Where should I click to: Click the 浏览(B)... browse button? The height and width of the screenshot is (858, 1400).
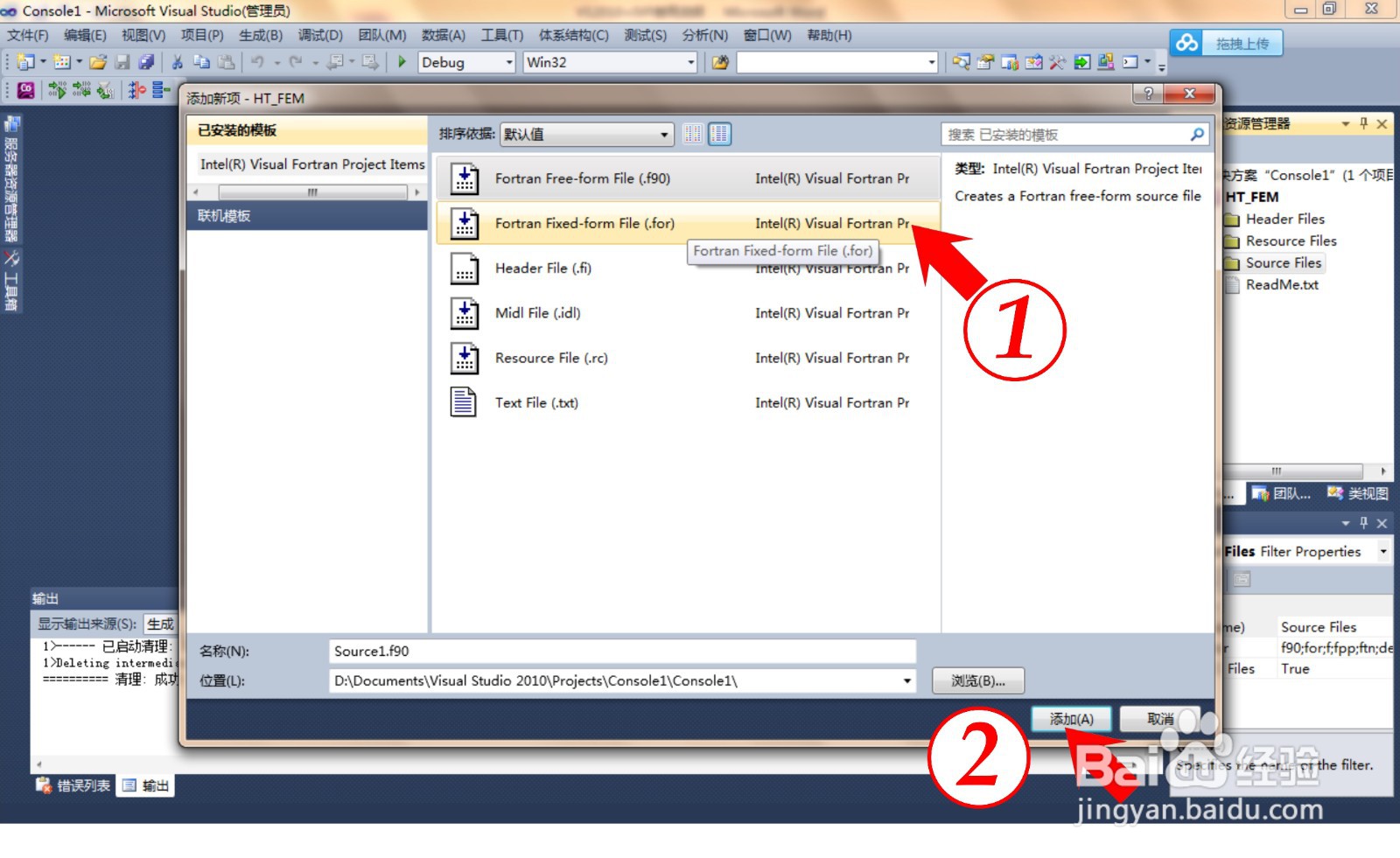978,680
